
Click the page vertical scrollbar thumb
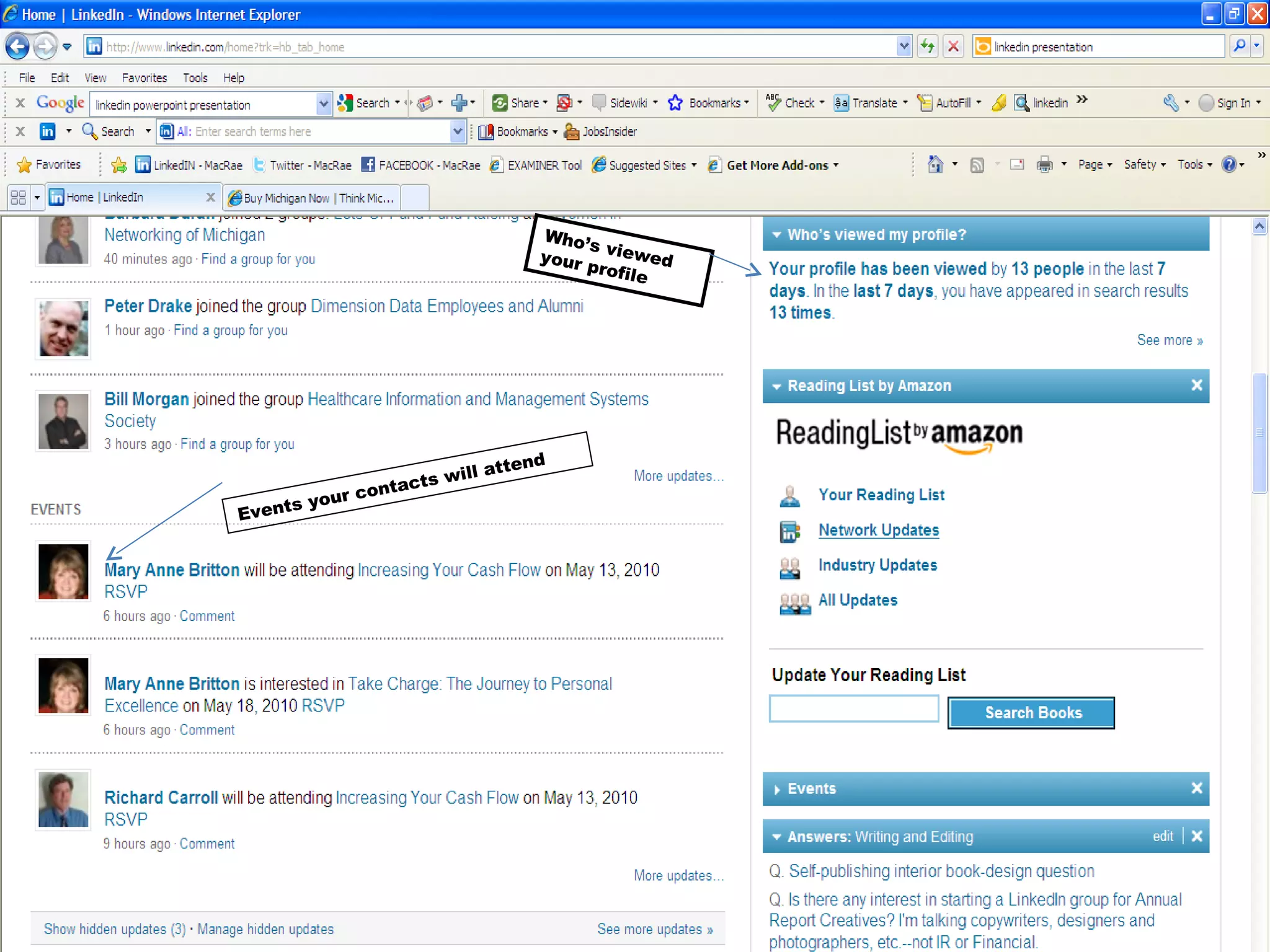(x=1259, y=433)
